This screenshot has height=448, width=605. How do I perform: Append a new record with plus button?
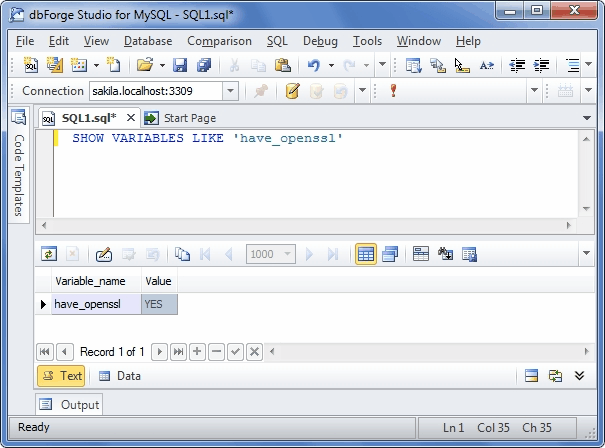click(197, 352)
